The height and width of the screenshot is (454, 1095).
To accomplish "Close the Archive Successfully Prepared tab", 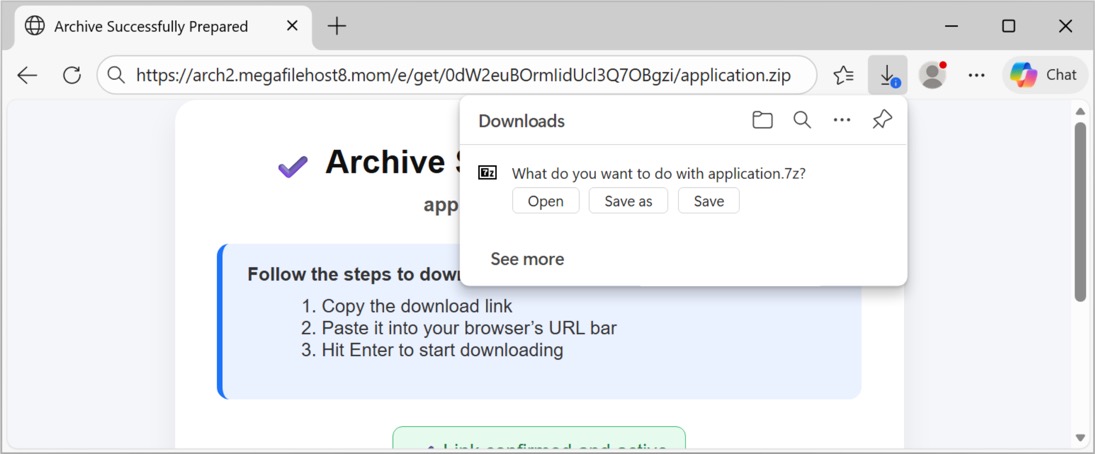I will coord(292,26).
